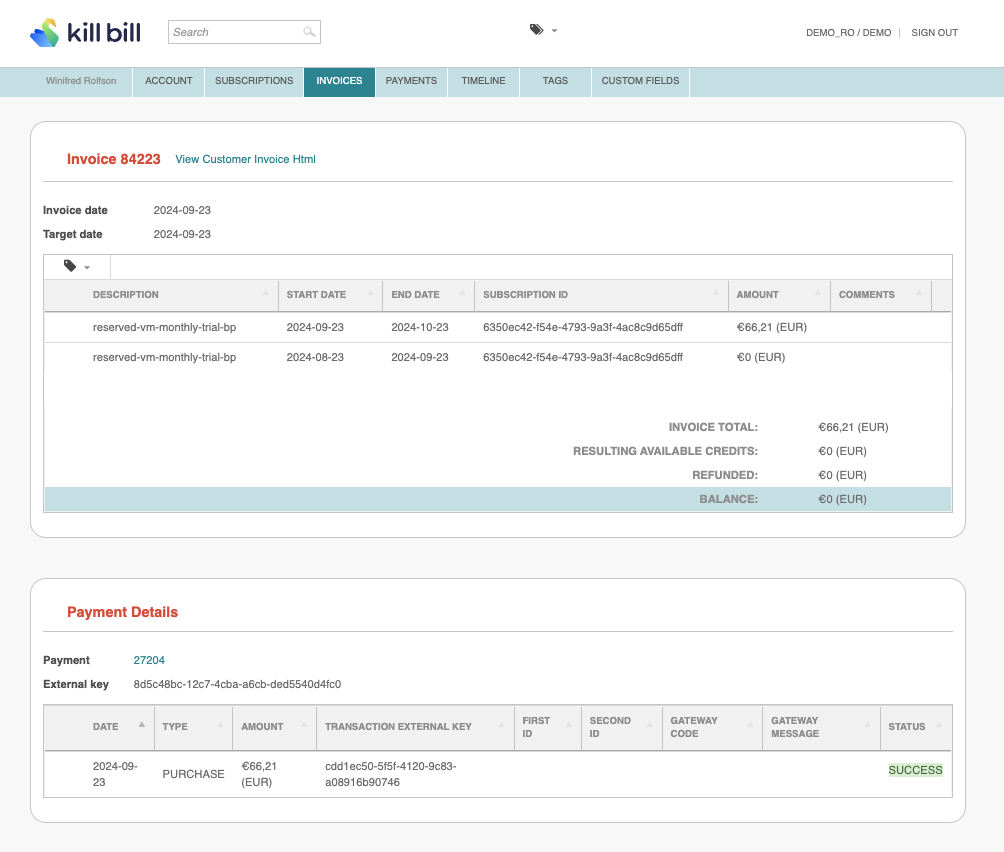
Task: Open payment 27204 link
Action: 149,660
